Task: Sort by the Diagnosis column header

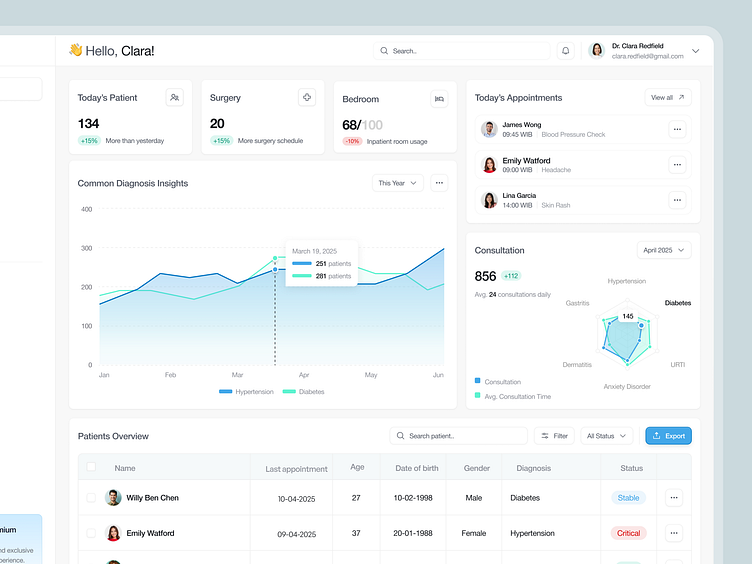Action: coord(534,468)
